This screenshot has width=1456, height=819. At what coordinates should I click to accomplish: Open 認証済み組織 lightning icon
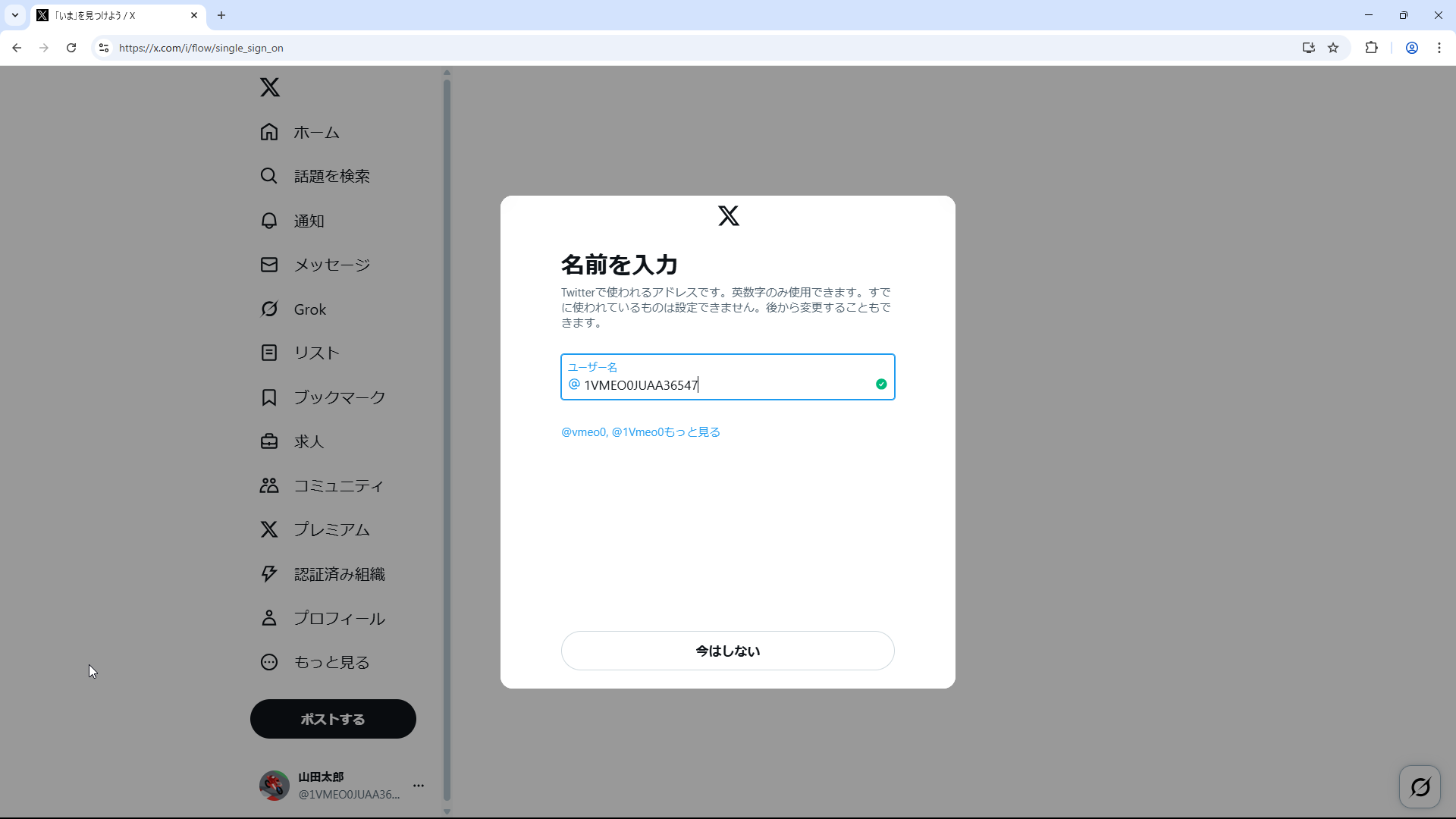269,574
